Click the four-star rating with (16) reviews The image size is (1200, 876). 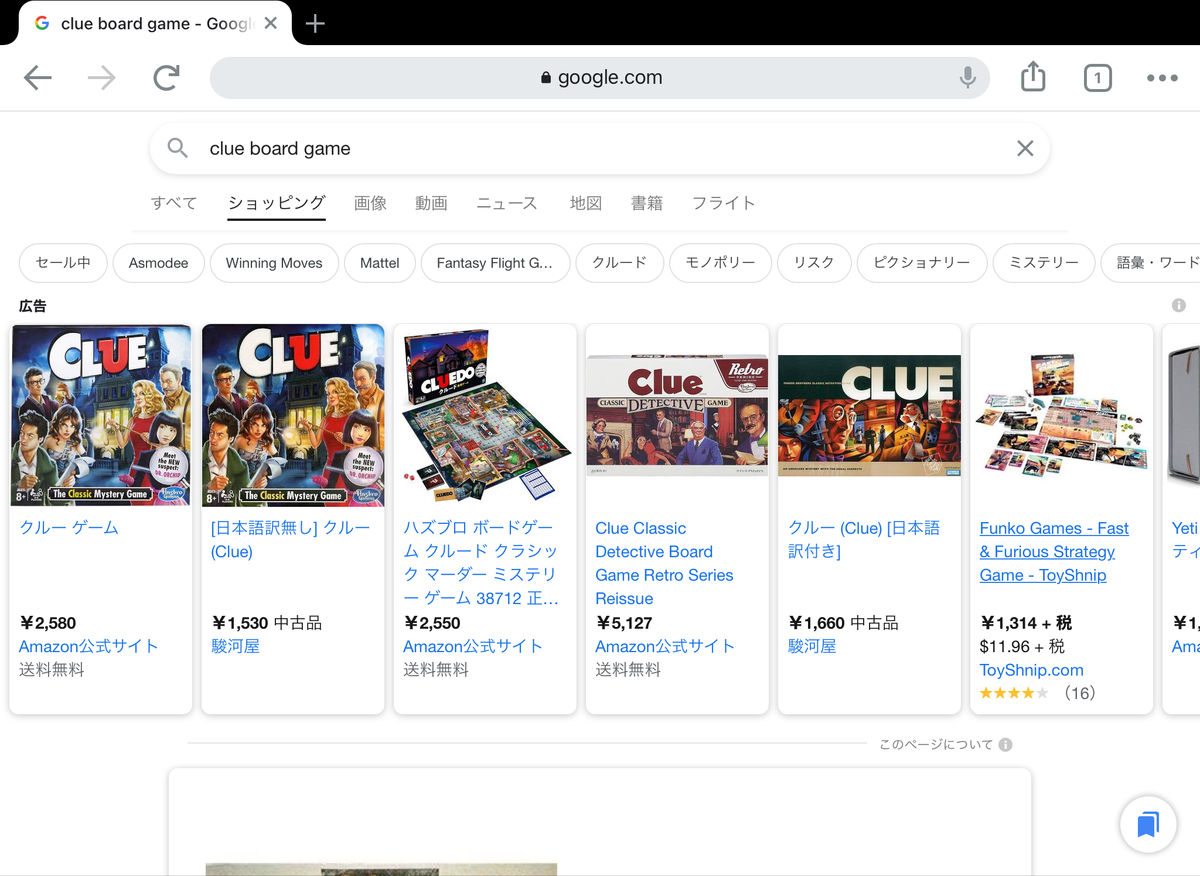click(1037, 693)
